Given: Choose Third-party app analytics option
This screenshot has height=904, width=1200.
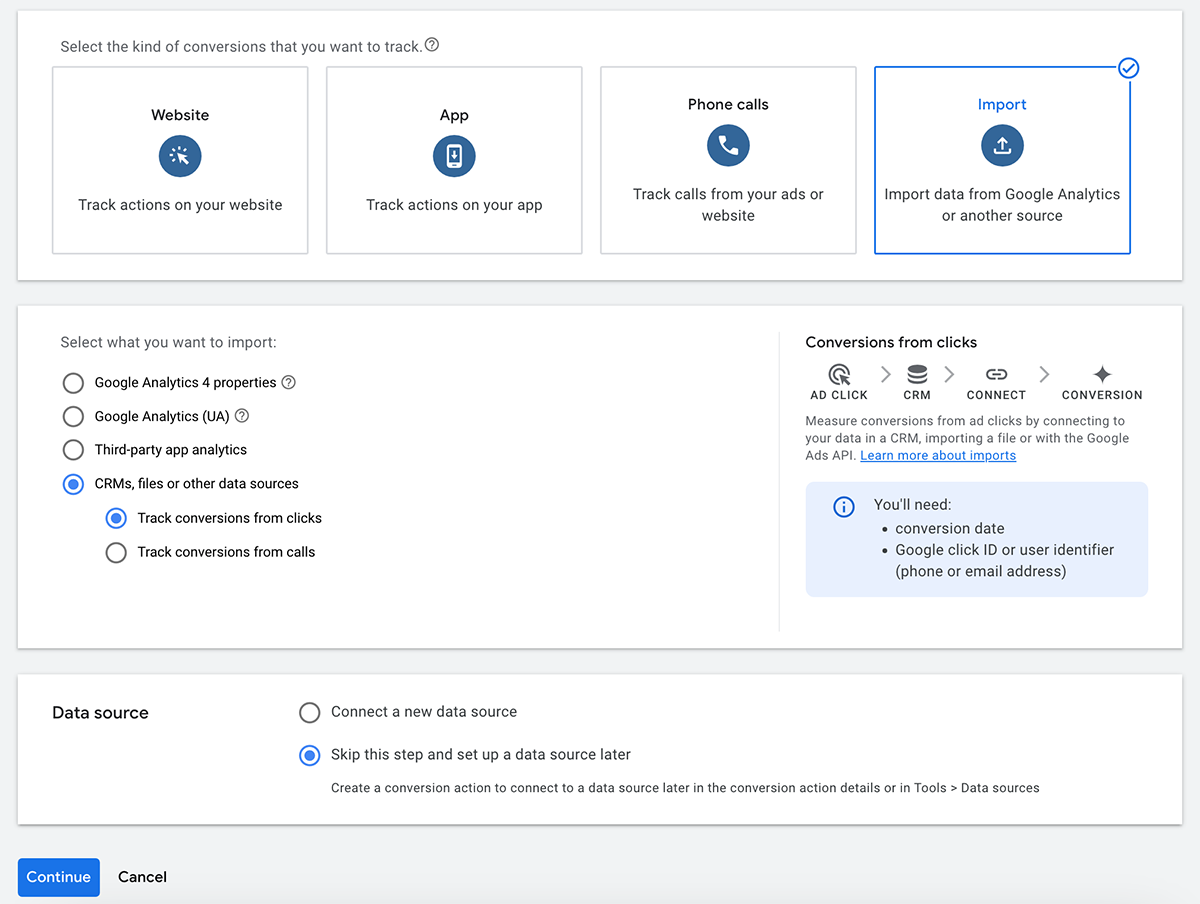Looking at the screenshot, I should pyautogui.click(x=73, y=450).
